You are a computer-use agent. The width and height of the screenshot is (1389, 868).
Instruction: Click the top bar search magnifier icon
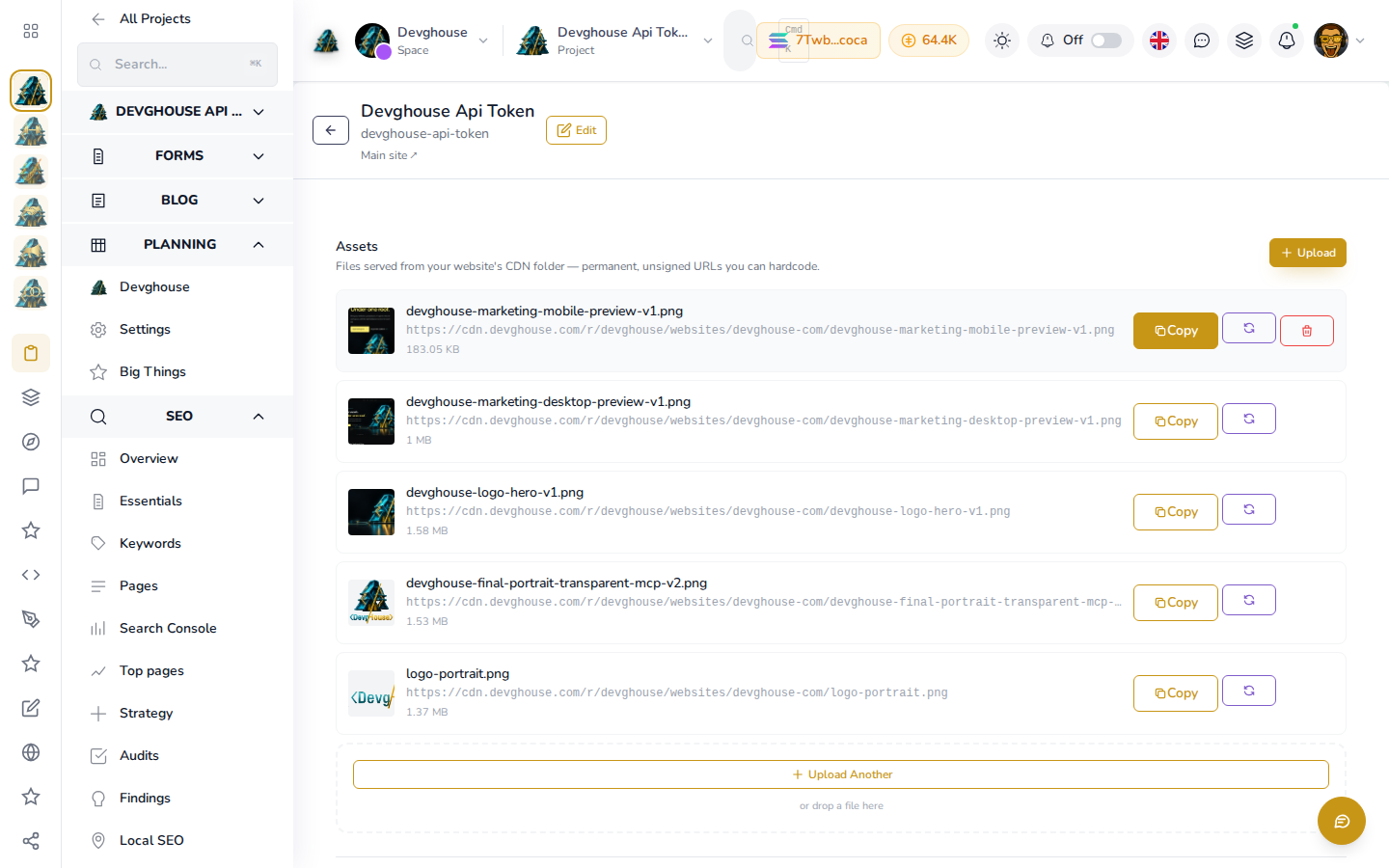747,41
